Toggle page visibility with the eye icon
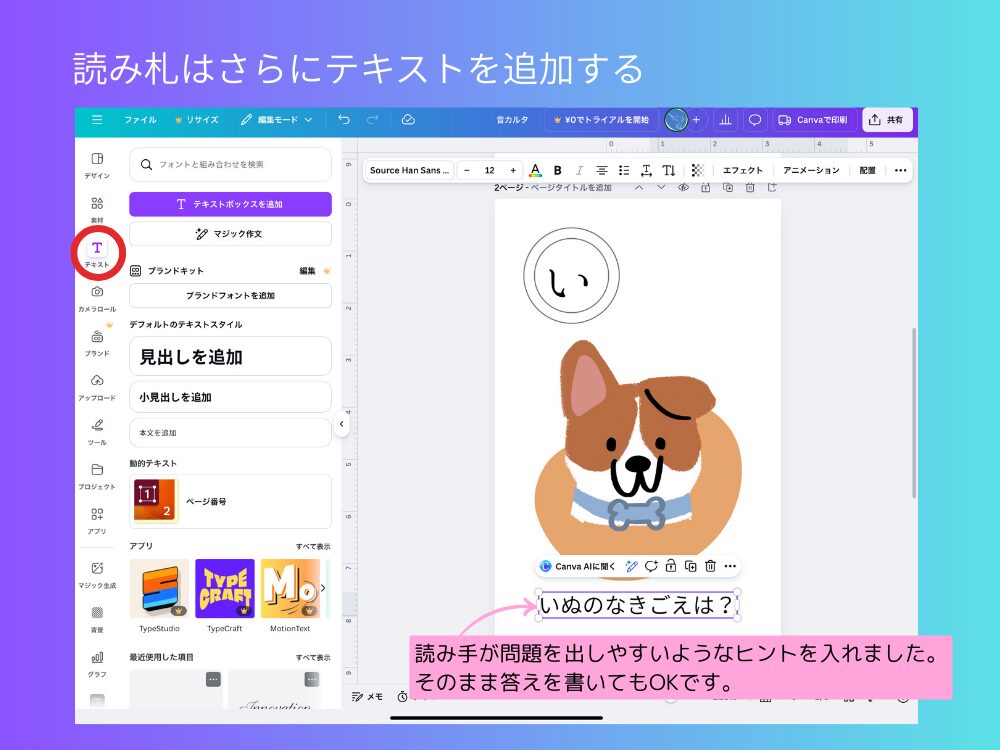Image resolution: width=1000 pixels, height=750 pixels. pos(683,189)
